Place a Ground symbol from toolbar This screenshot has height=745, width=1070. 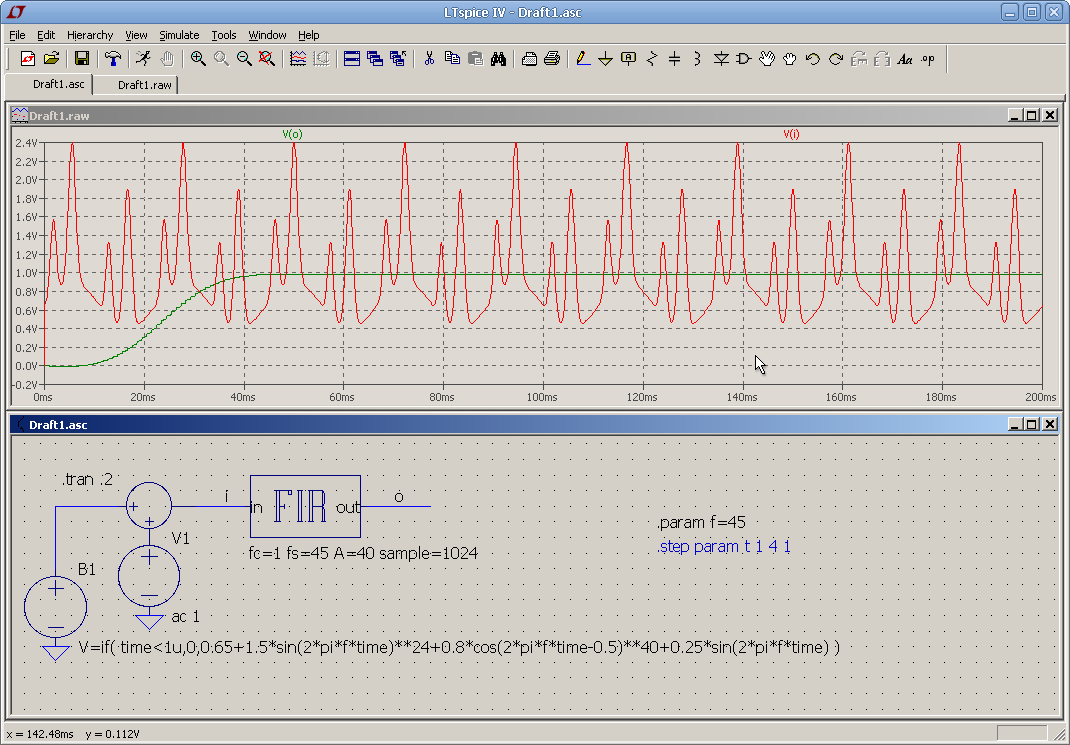pos(605,59)
